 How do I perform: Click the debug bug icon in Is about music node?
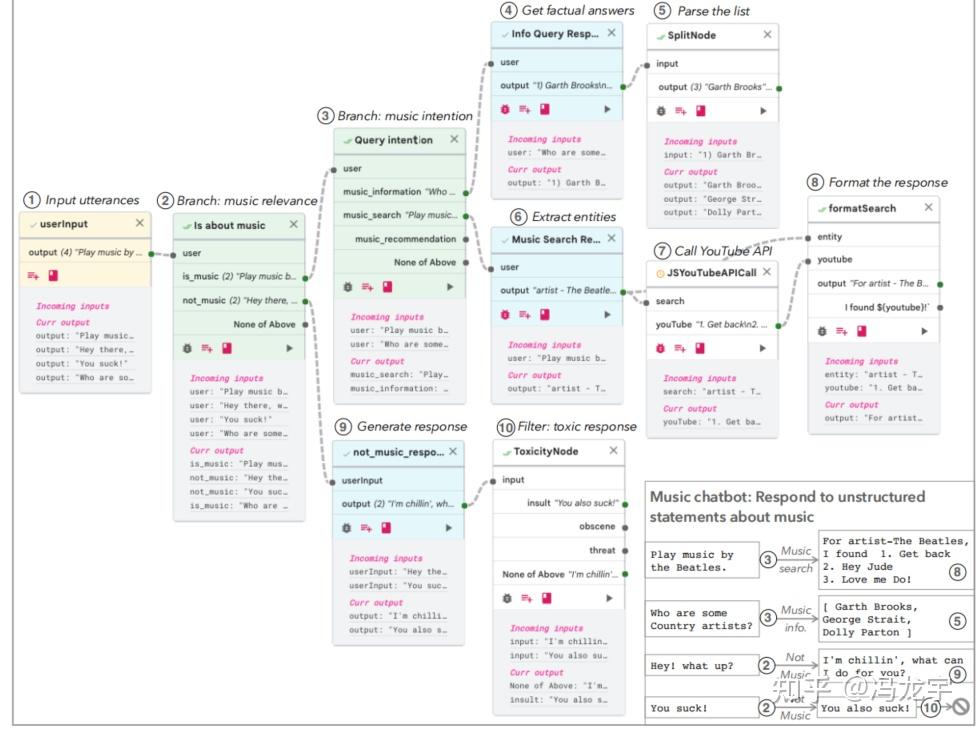click(x=187, y=349)
